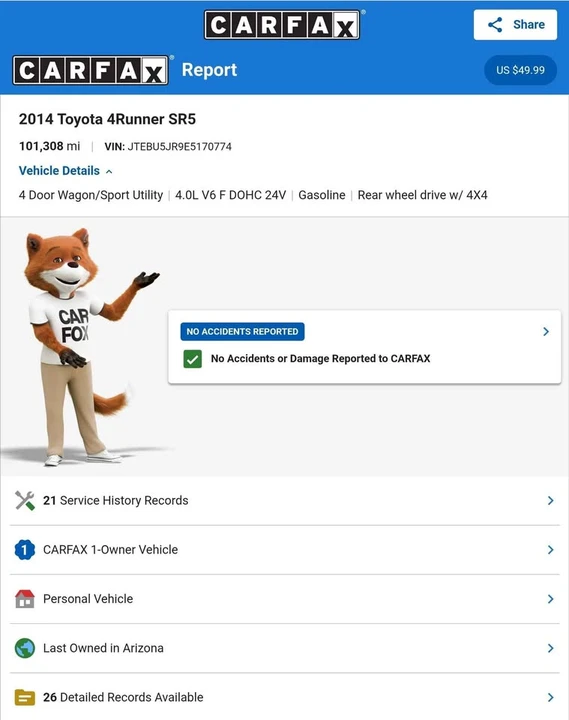Open the Personal Vehicle row
This screenshot has height=720, width=569.
coord(285,599)
